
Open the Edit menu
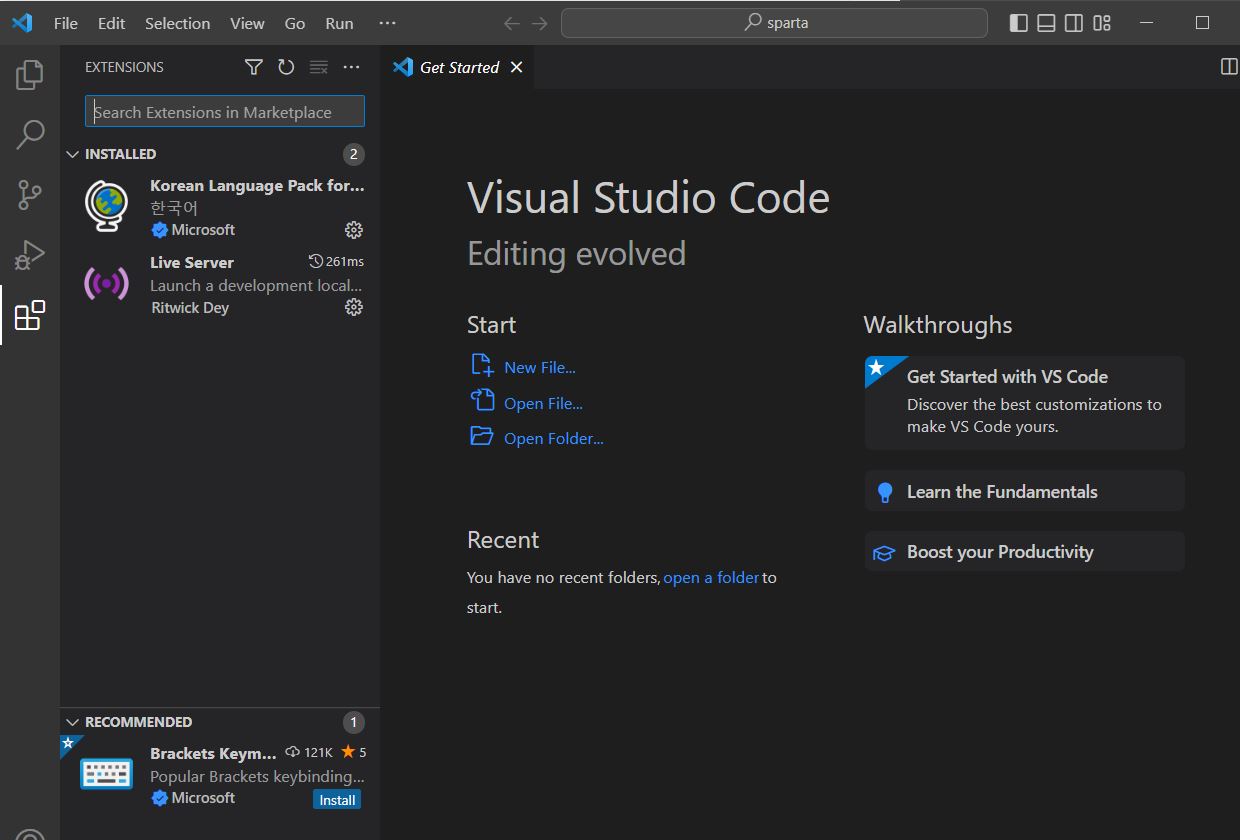pyautogui.click(x=112, y=23)
